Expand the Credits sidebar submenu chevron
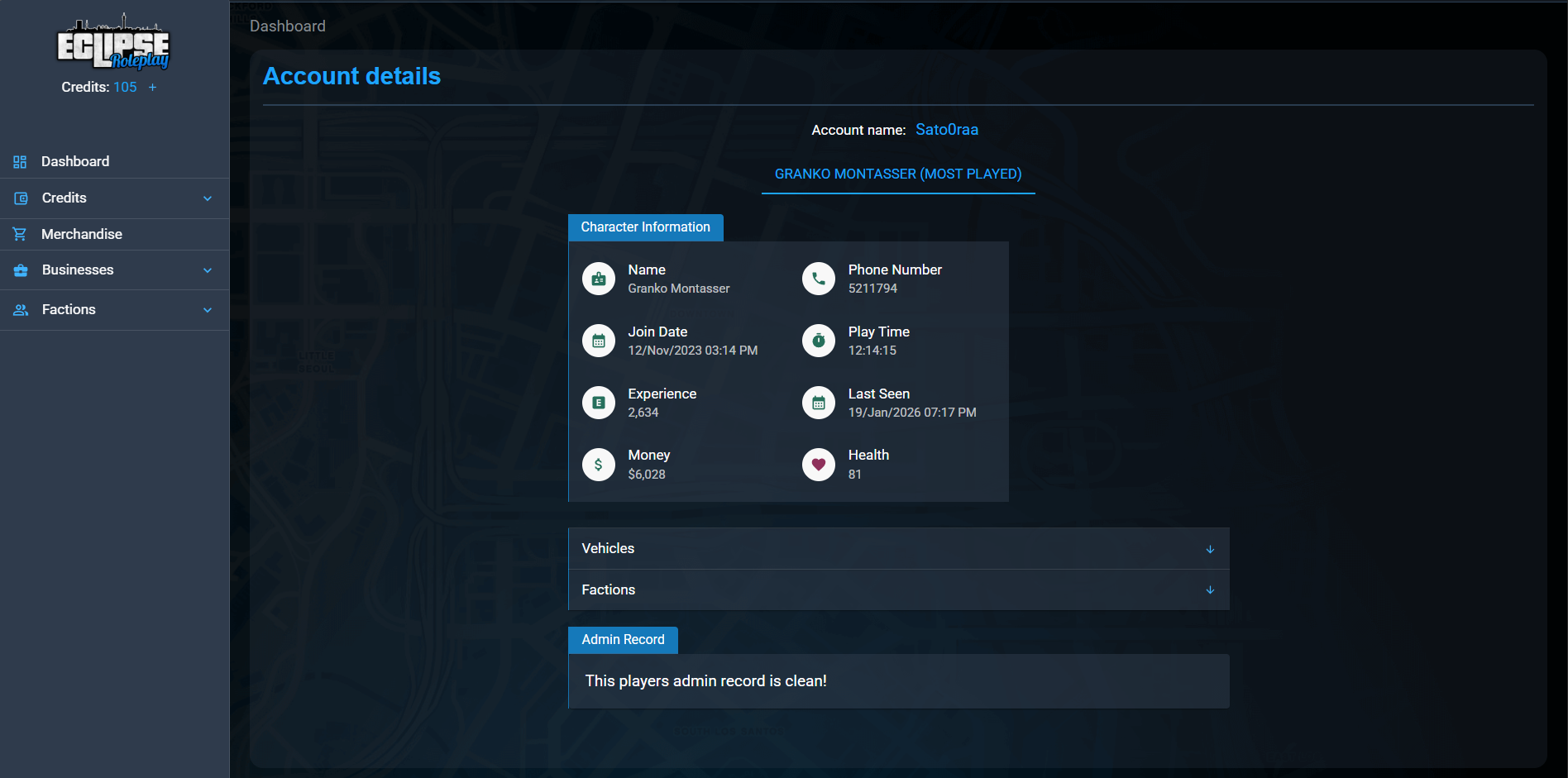 [x=208, y=198]
